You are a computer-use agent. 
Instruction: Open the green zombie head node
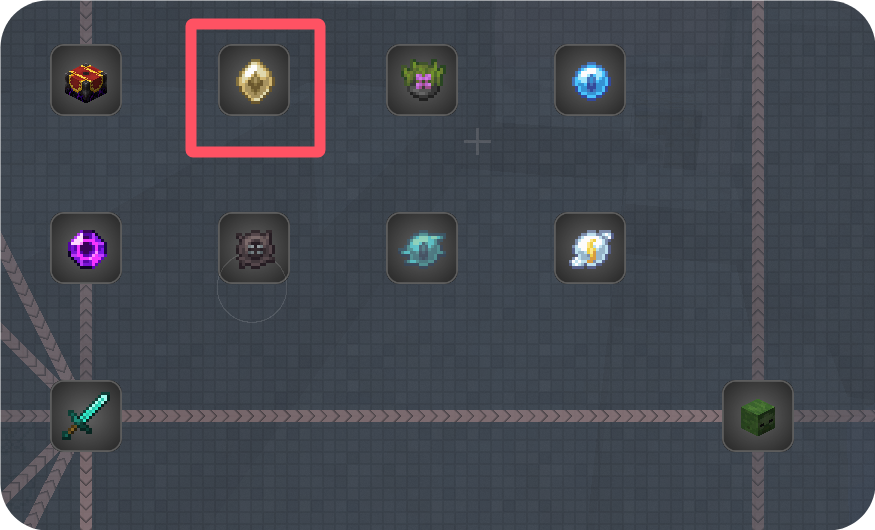point(758,416)
